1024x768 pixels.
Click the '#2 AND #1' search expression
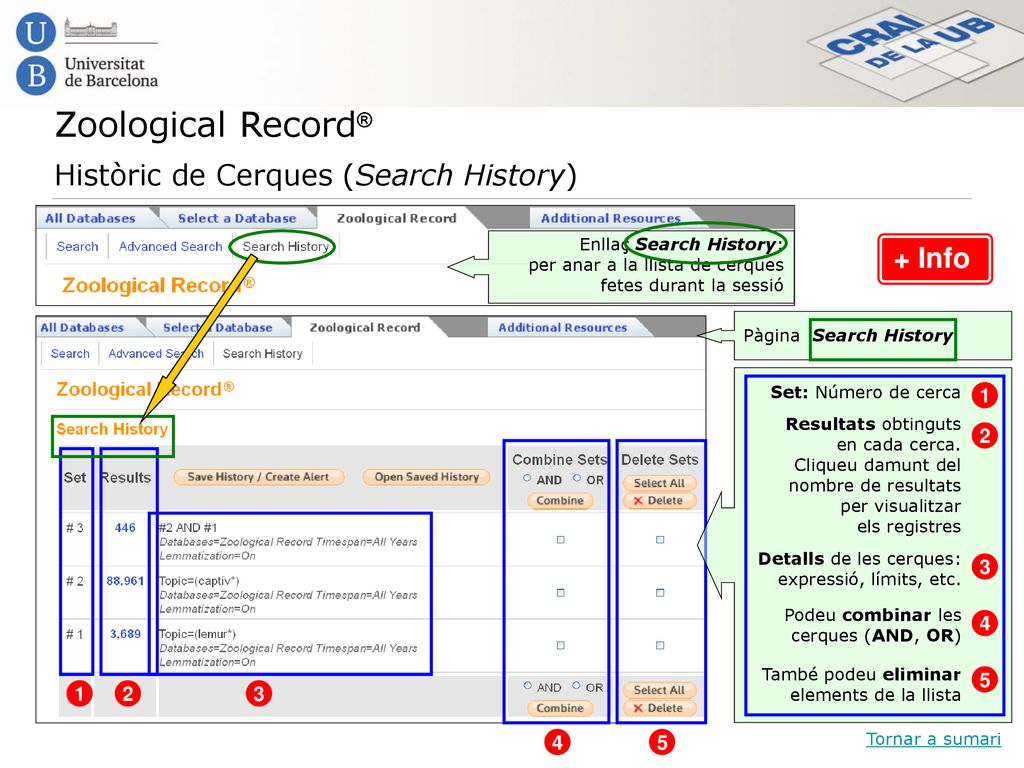click(188, 528)
